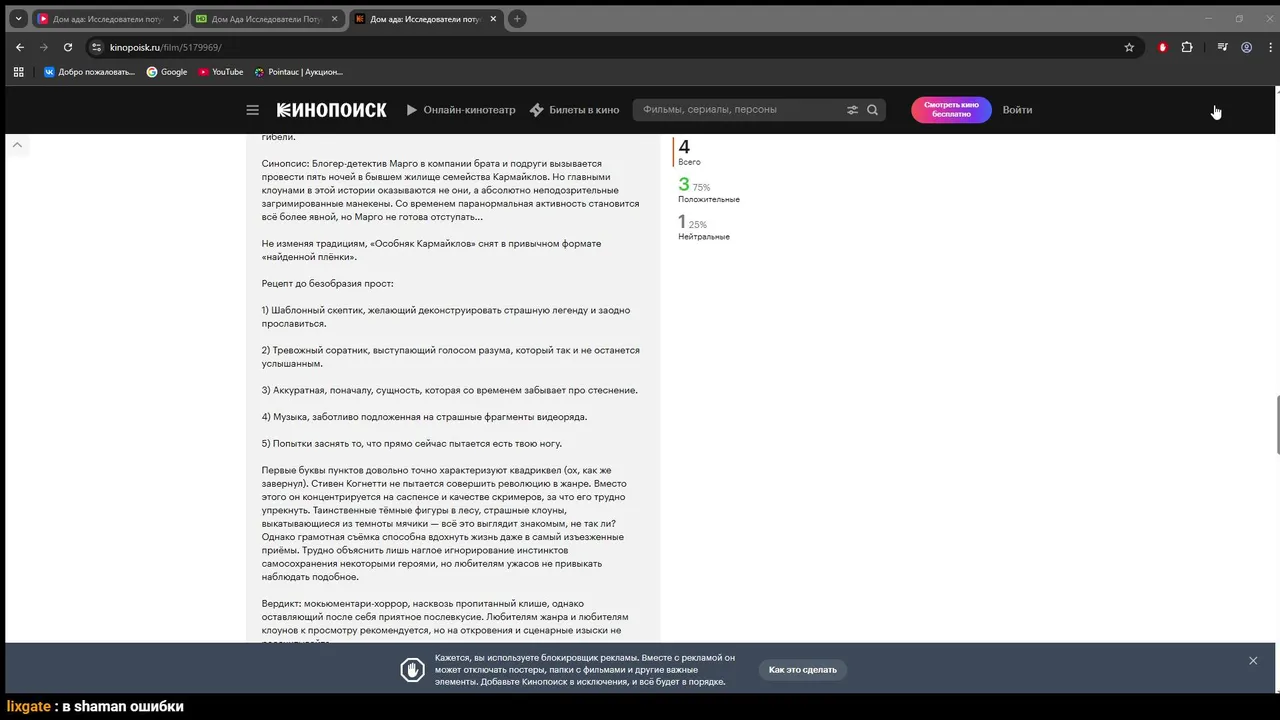Show the 3 Положительные reviews

(709, 189)
